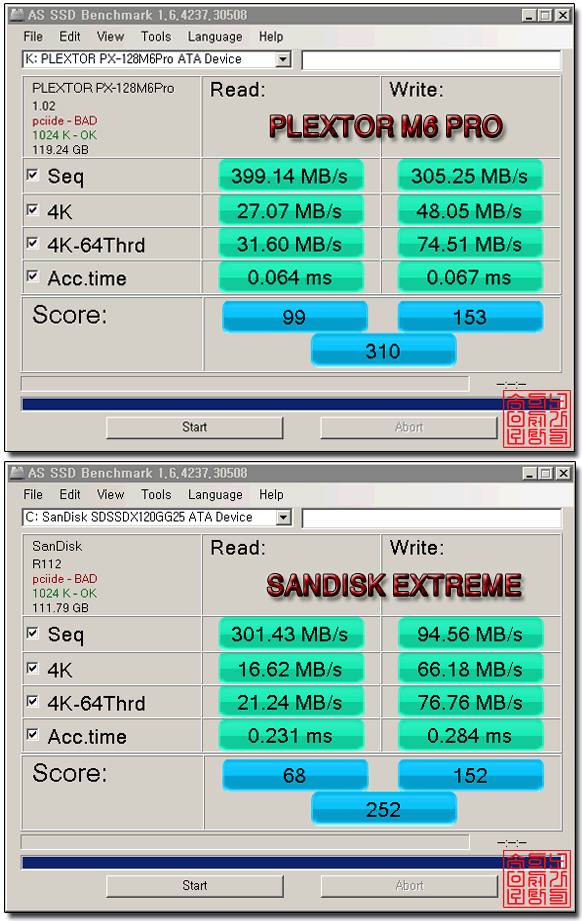Uncheck Seq test in Plextor window
582x921 pixels.
(x=33, y=175)
